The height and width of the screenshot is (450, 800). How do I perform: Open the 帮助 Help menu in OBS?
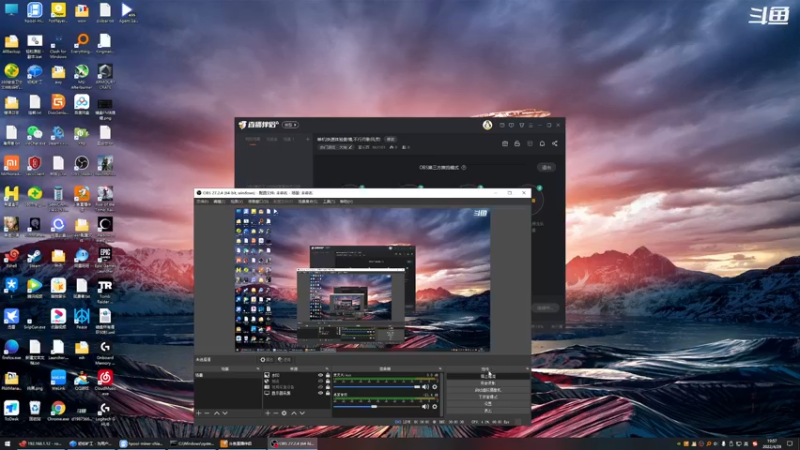[x=346, y=202]
